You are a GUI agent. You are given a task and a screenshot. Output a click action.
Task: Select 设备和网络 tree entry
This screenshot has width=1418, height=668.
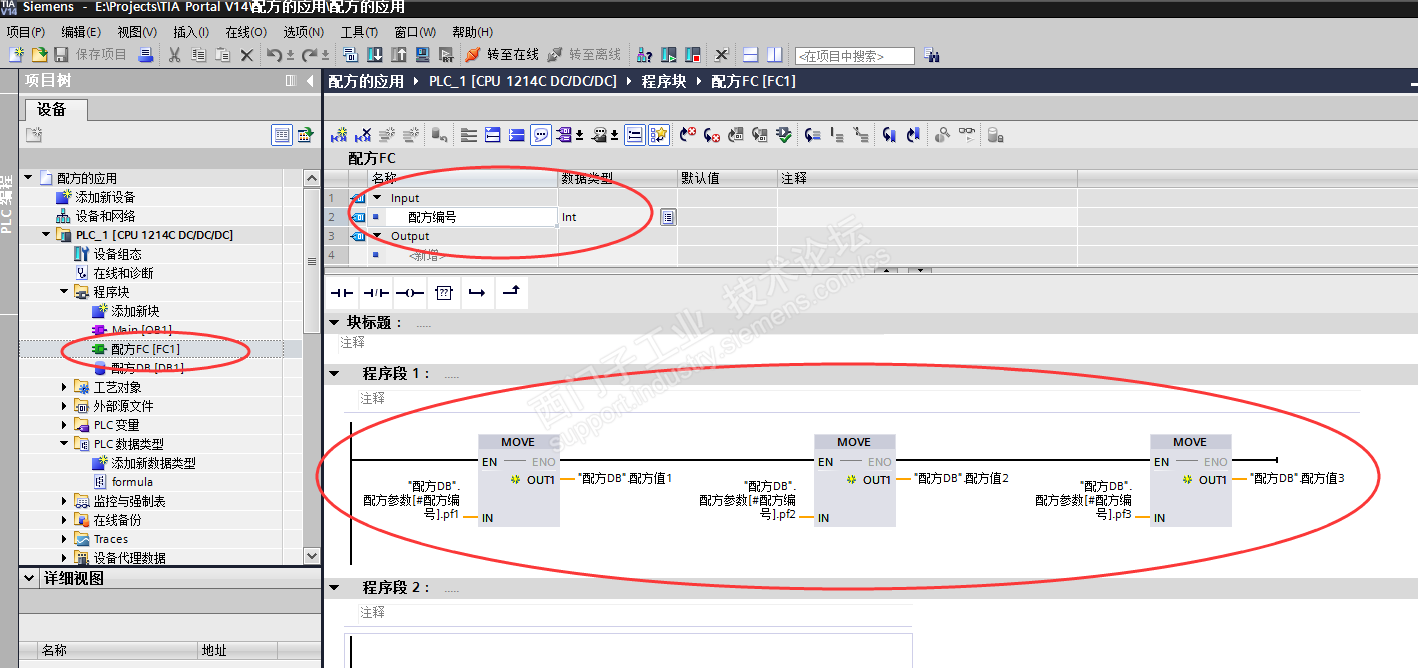pyautogui.click(x=105, y=216)
